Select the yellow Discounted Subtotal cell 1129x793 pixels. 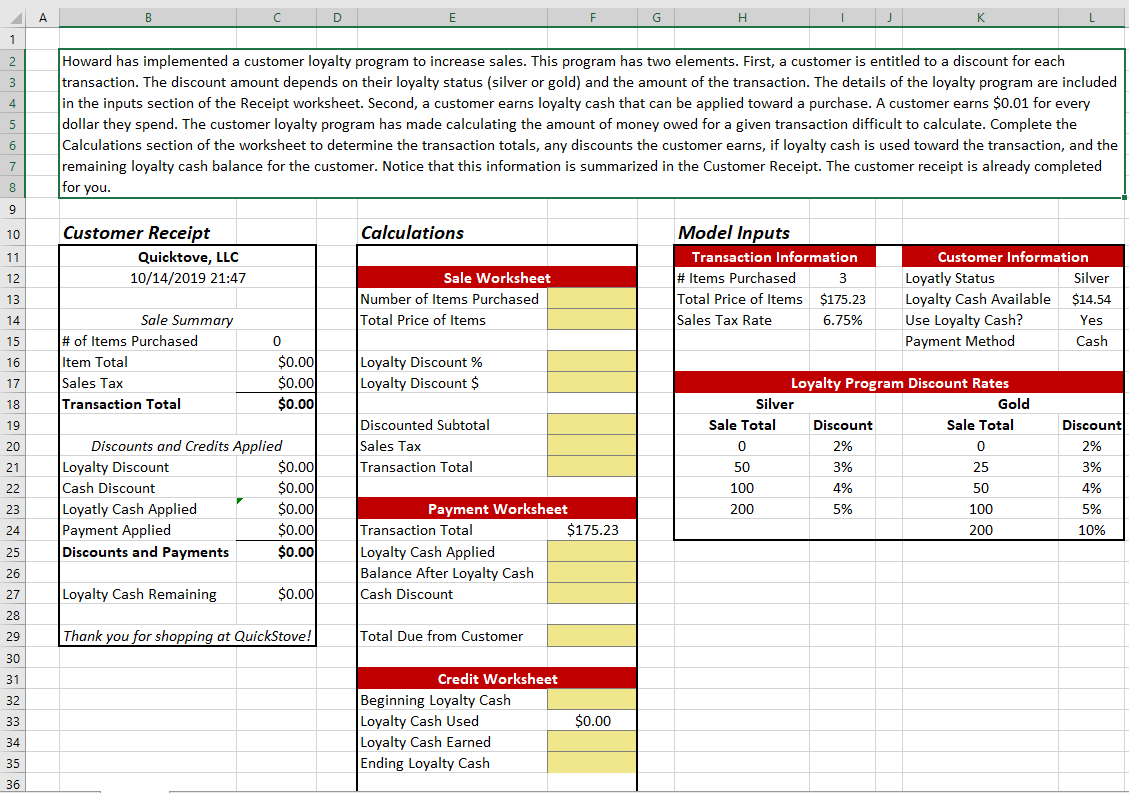pos(592,425)
